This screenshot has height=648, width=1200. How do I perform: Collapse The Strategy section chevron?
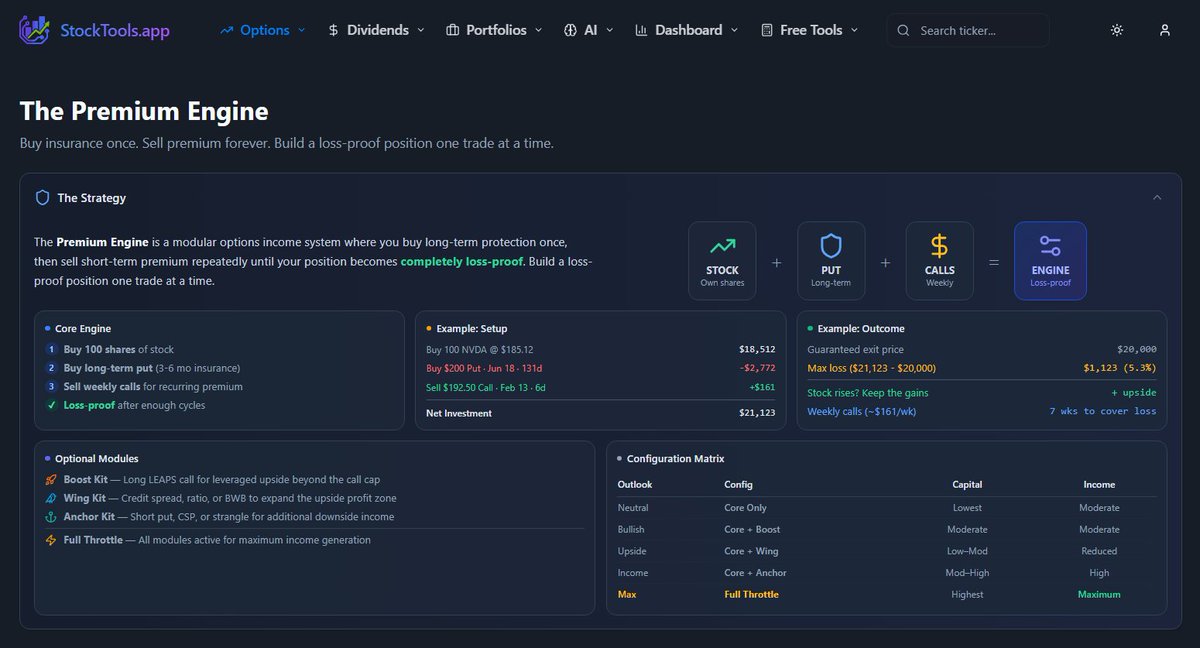1158,197
